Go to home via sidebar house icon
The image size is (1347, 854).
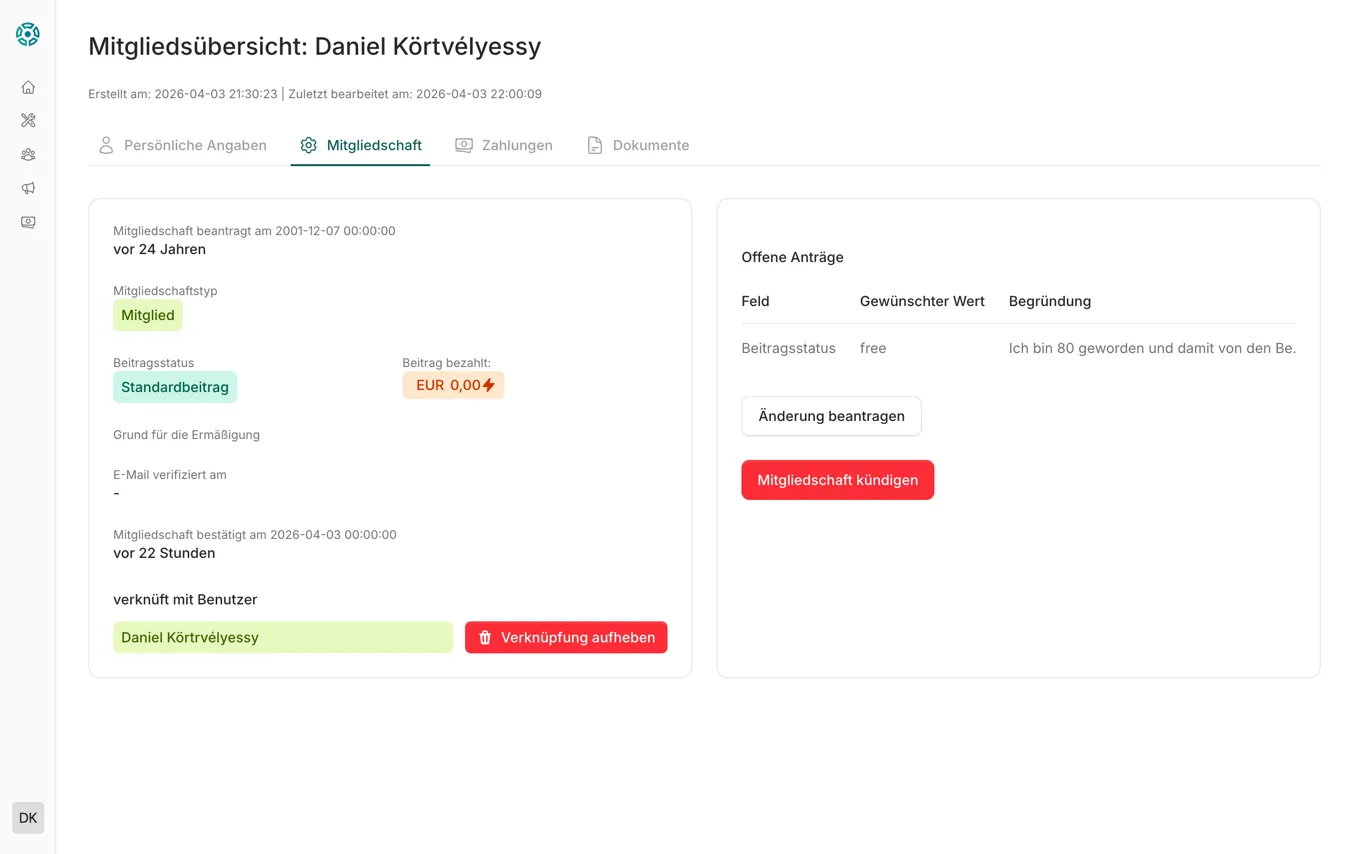click(28, 87)
